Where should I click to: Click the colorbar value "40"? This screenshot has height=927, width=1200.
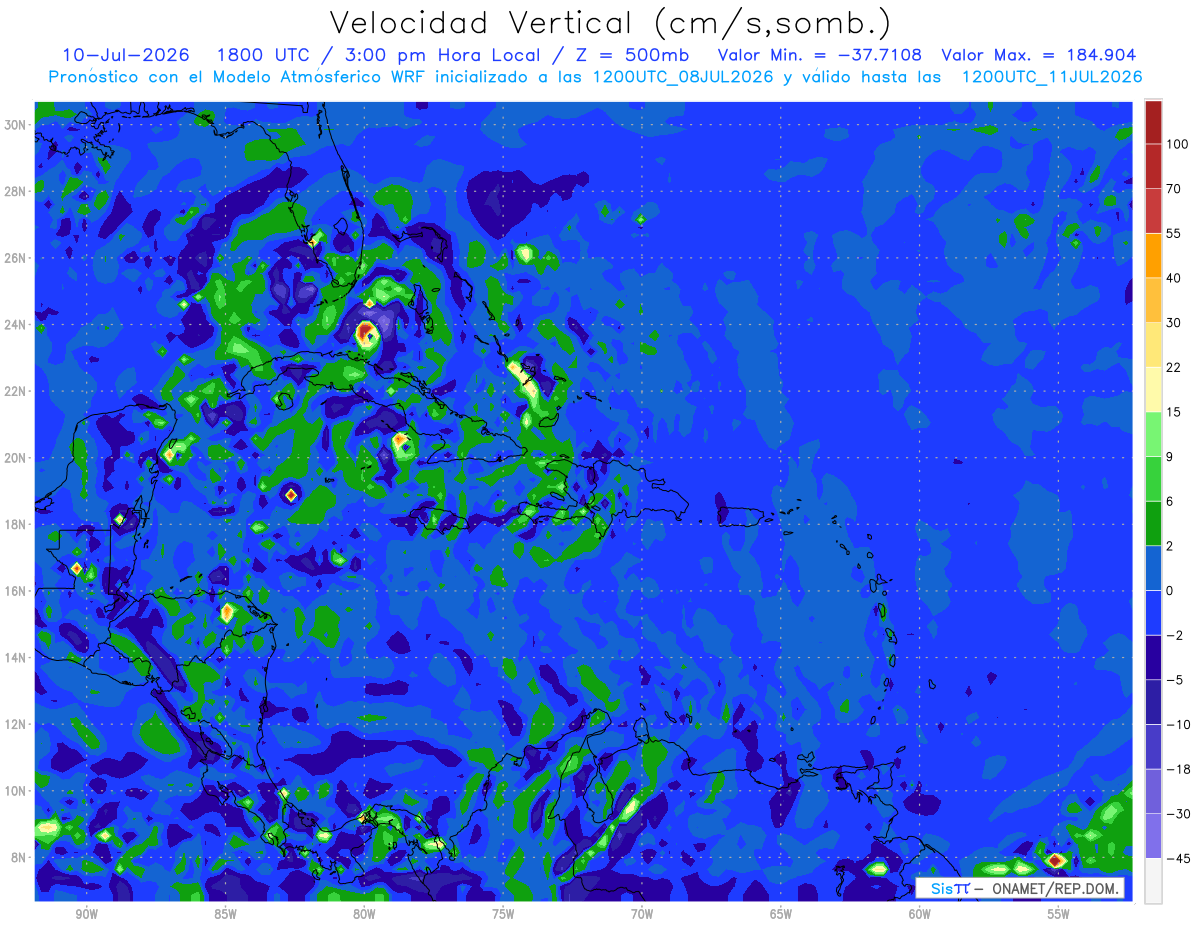tap(1174, 278)
